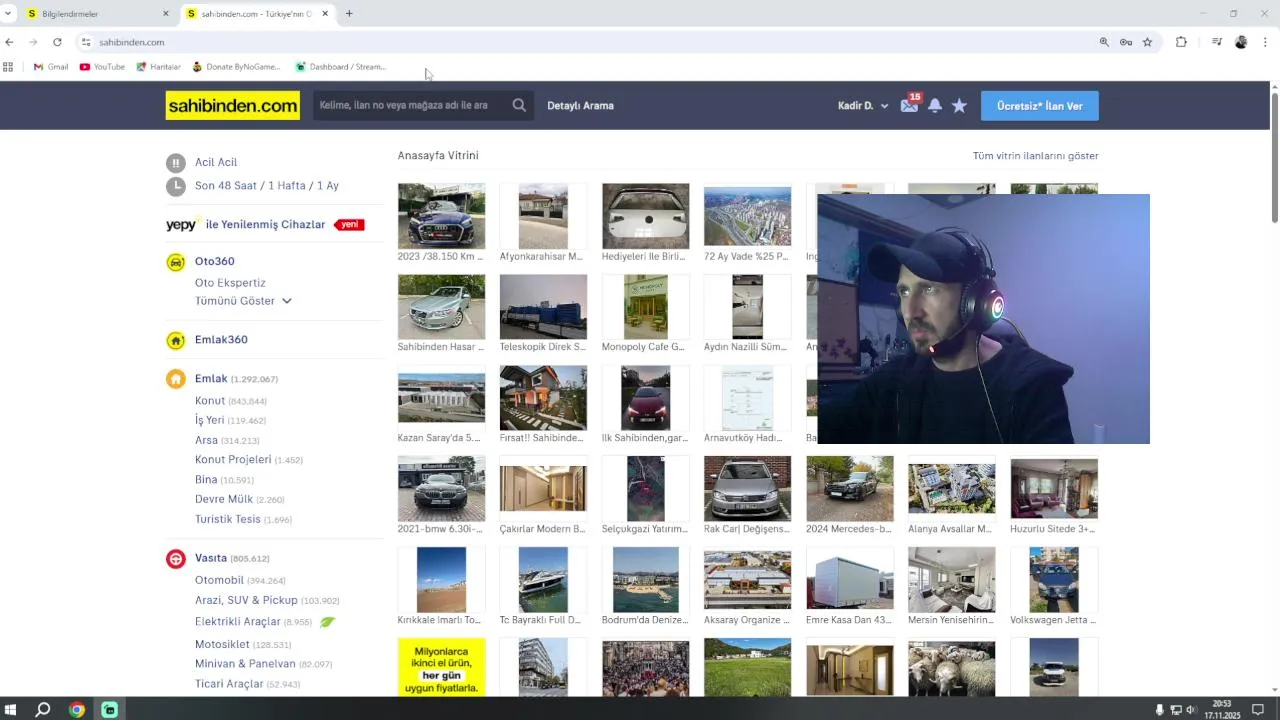The width and height of the screenshot is (1280, 720).
Task: Open the YouTube bookmark
Action: click(102, 67)
